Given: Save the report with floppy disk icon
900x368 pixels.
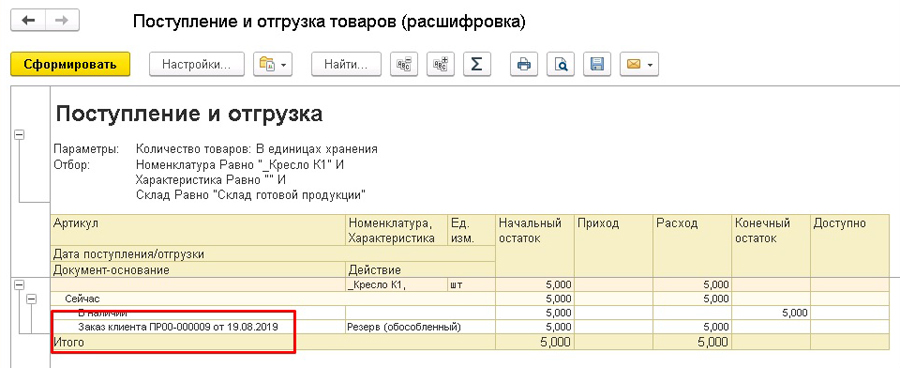Looking at the screenshot, I should (x=597, y=64).
